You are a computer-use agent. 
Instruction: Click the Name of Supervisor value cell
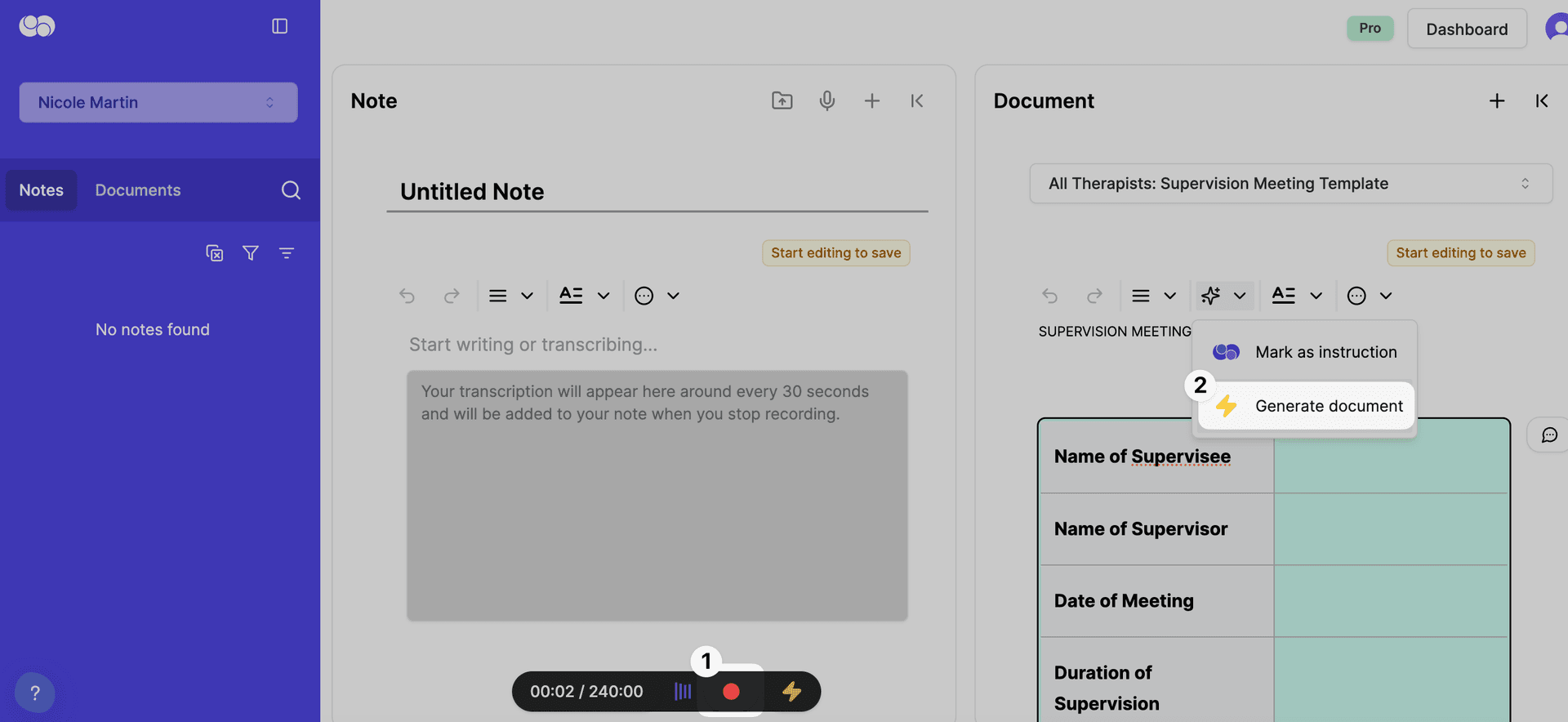click(1391, 529)
